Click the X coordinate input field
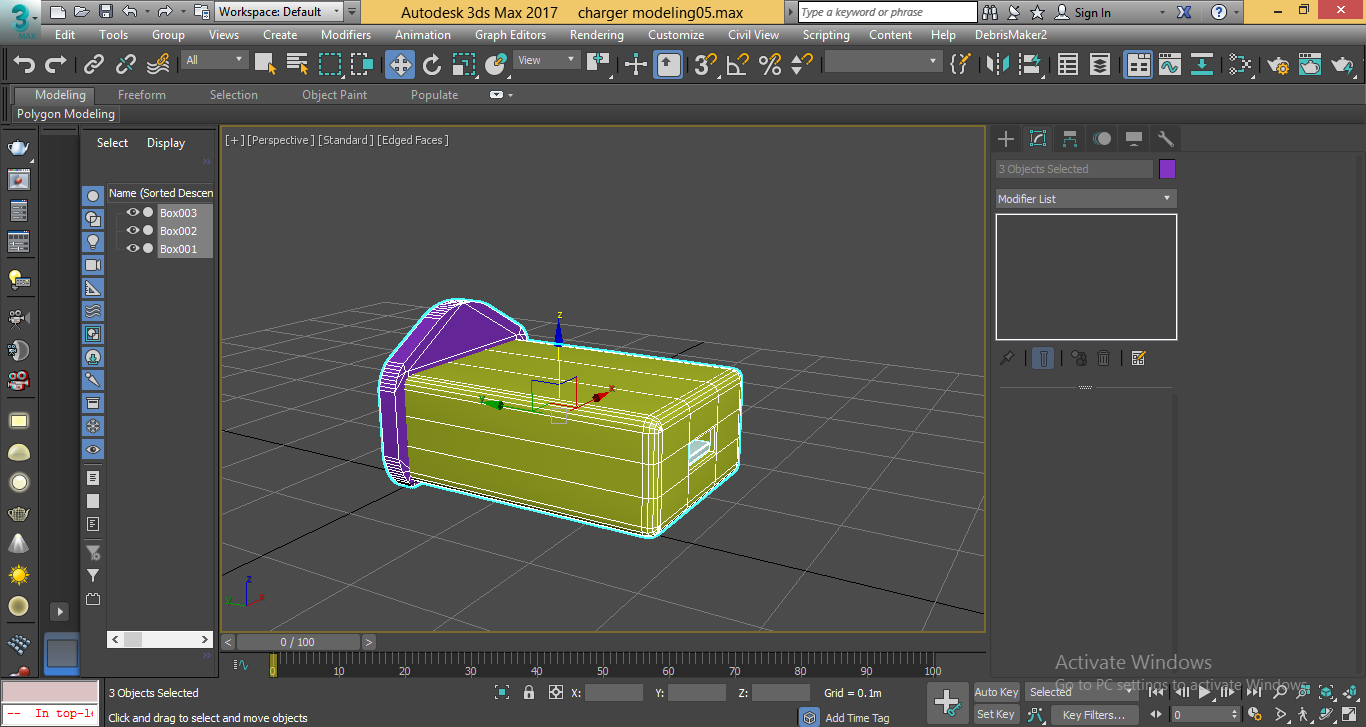The height and width of the screenshot is (727, 1366). (614, 692)
